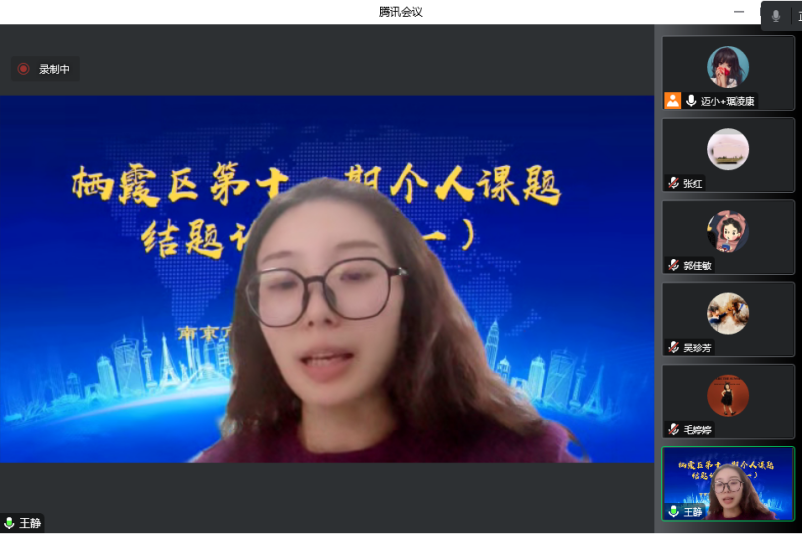The width and height of the screenshot is (802, 534).
Task: Click the floating microphone icon at top right
Action: (x=776, y=16)
